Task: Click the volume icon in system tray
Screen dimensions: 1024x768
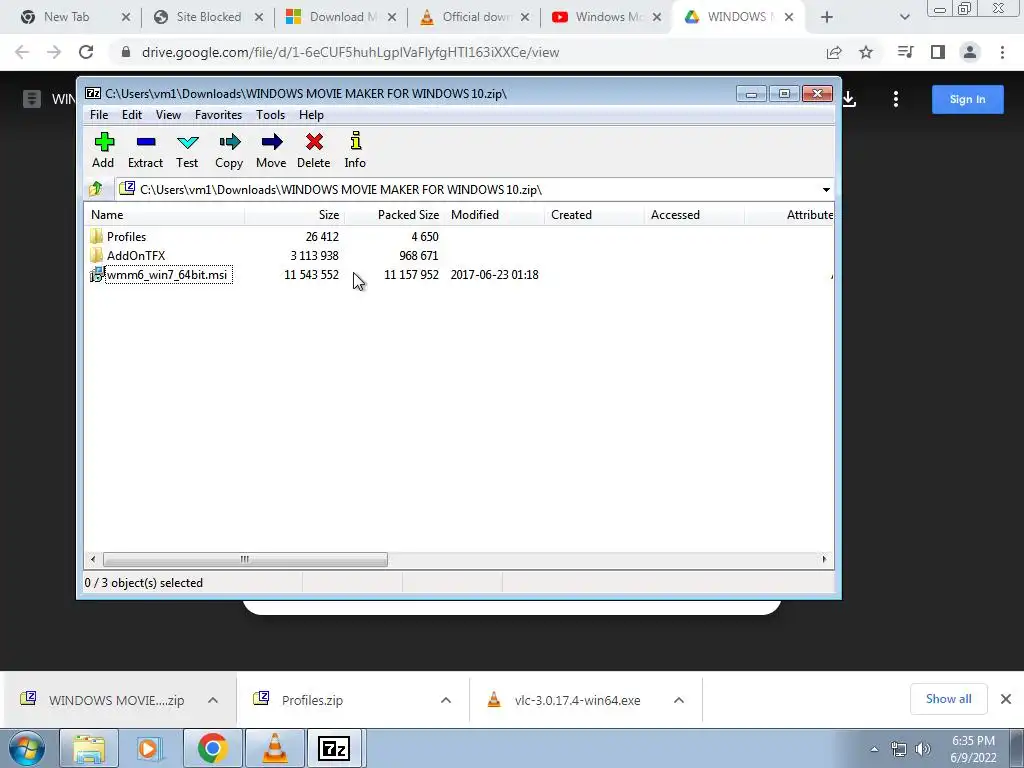Action: (x=923, y=749)
